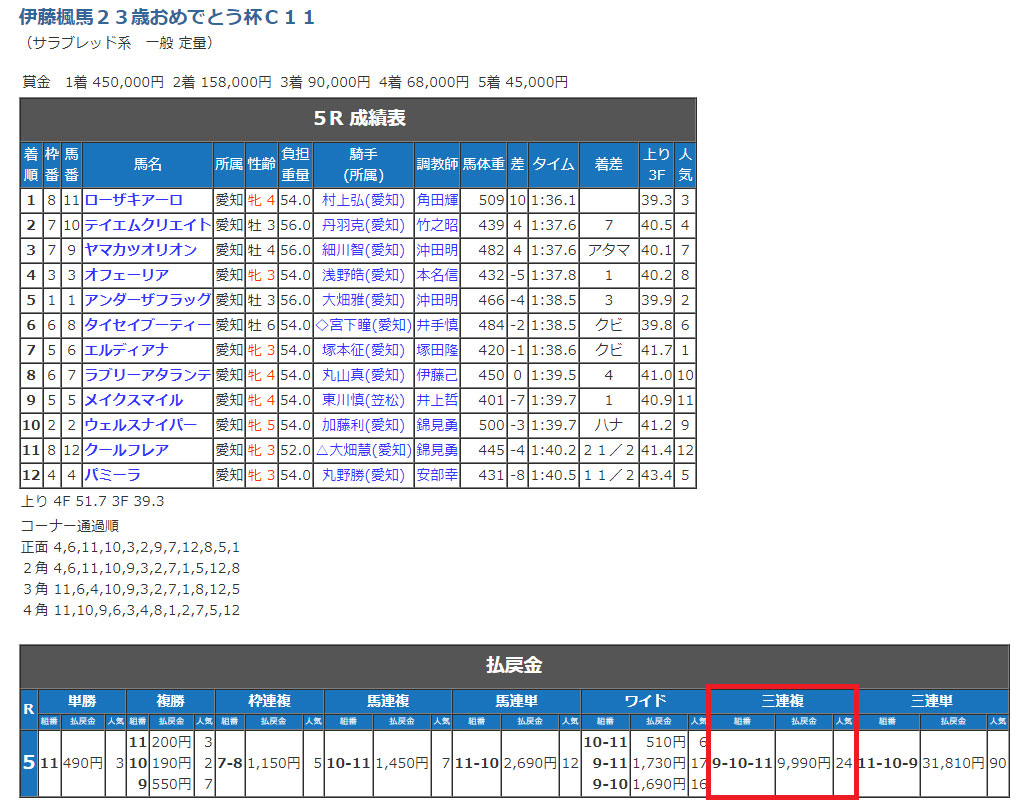Click the 5R 成績表 table title

358,119
